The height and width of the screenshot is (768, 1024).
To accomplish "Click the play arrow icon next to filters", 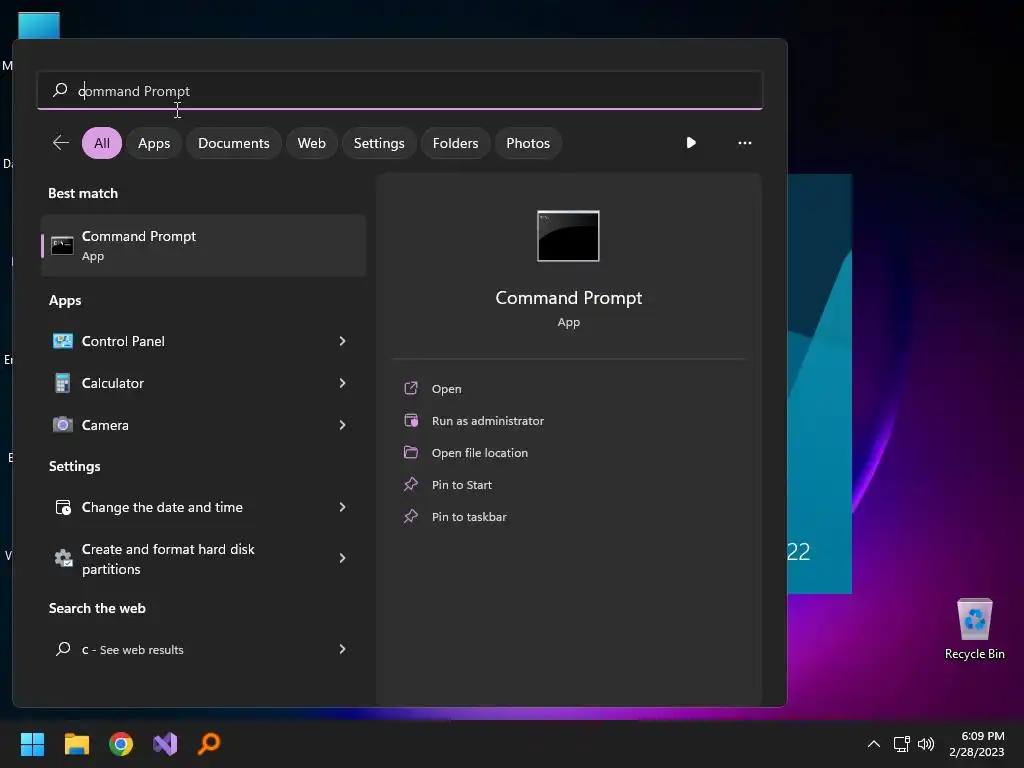I will (x=691, y=142).
